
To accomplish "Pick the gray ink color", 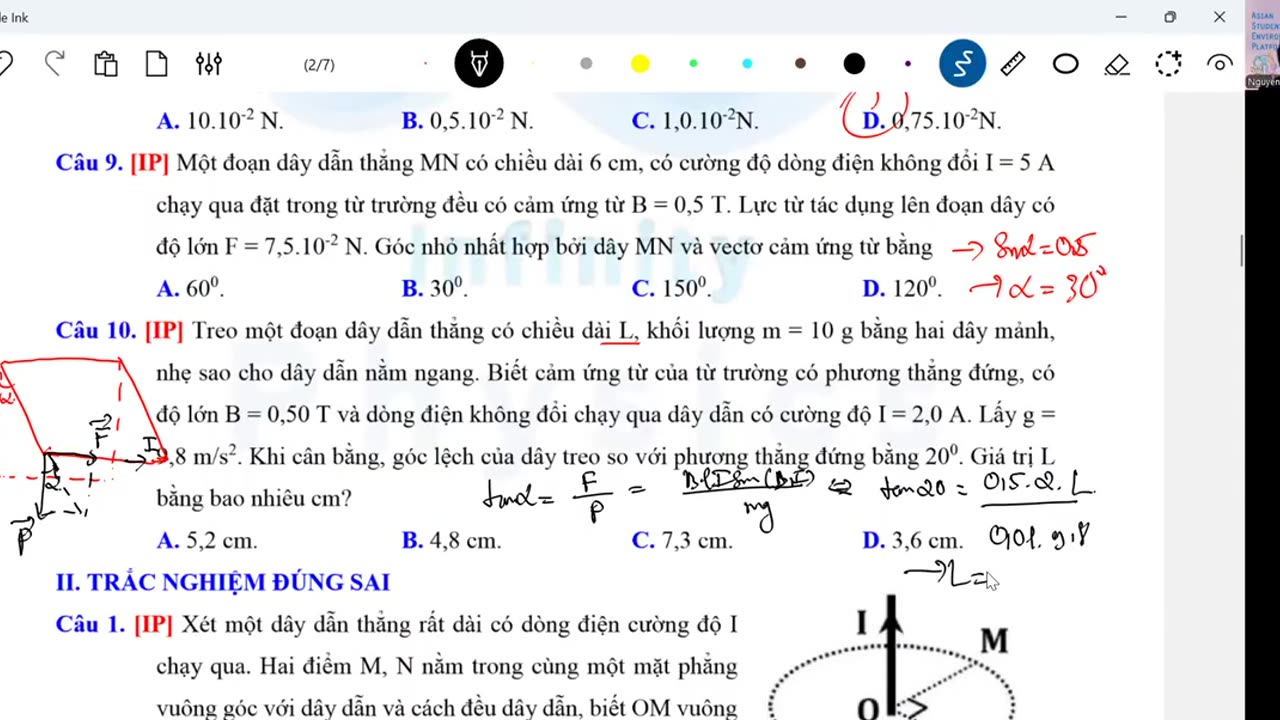I will (586, 64).
